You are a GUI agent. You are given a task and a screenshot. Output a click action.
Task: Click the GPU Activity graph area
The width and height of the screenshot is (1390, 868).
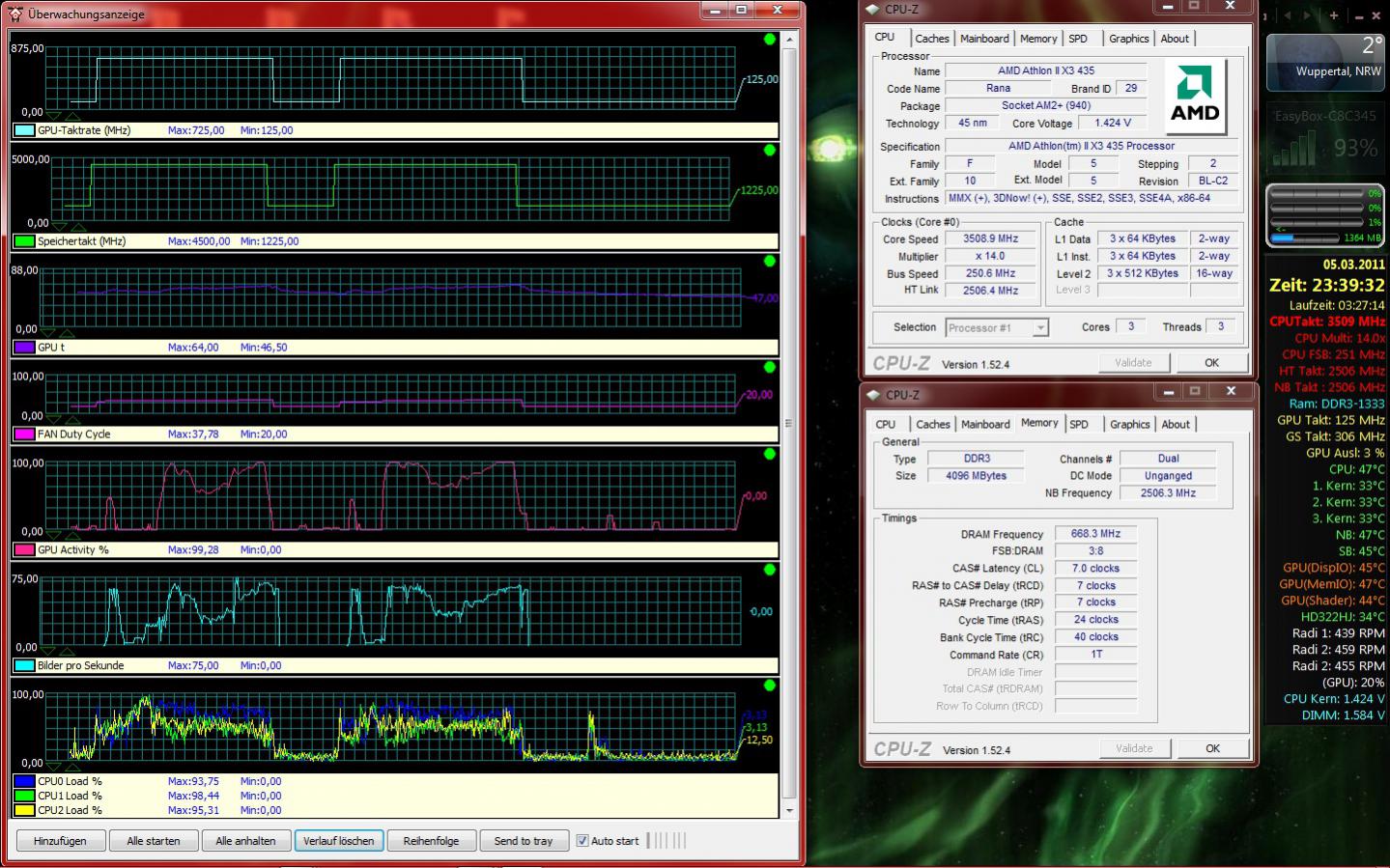coord(391,496)
